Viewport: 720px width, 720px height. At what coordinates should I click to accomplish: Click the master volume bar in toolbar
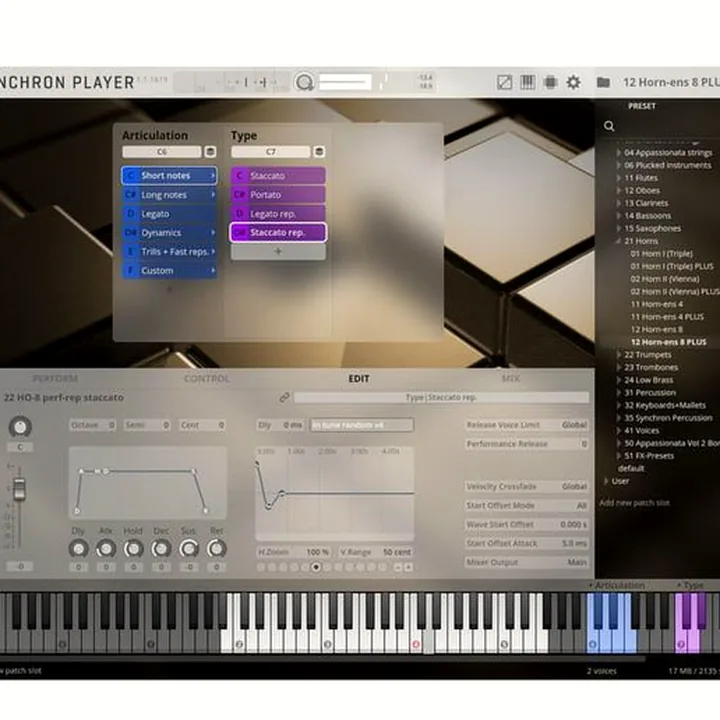pyautogui.click(x=345, y=83)
